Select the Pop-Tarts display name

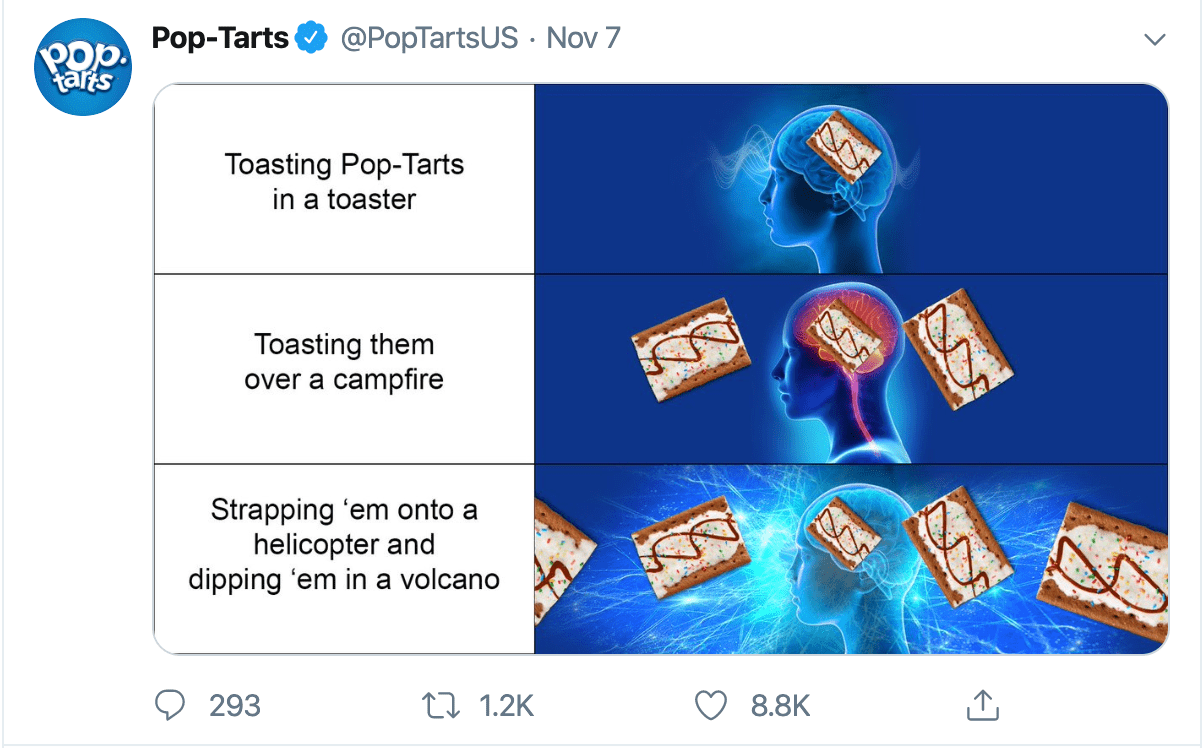tap(221, 37)
